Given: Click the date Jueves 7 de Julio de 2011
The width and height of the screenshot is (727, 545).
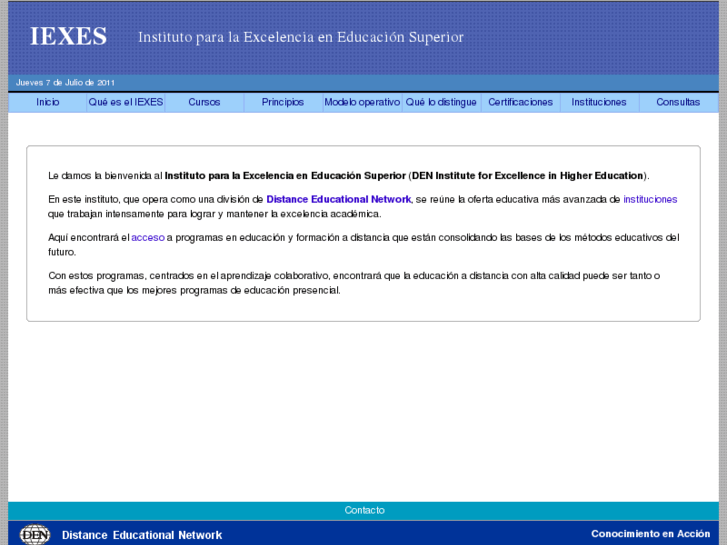Looking at the screenshot, I should tap(65, 83).
